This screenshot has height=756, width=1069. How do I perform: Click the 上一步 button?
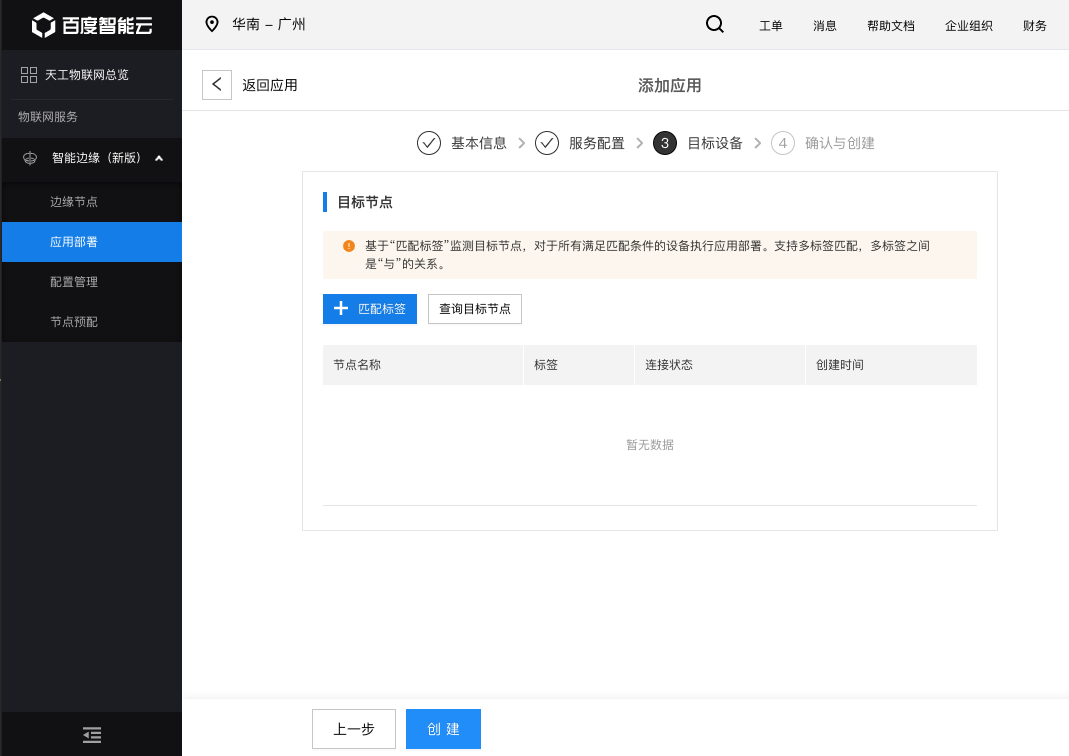tap(354, 729)
